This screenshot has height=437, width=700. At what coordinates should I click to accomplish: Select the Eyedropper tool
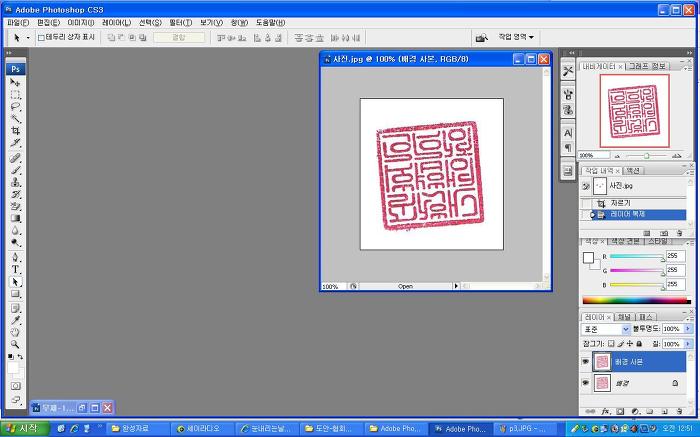pyautogui.click(x=15, y=320)
